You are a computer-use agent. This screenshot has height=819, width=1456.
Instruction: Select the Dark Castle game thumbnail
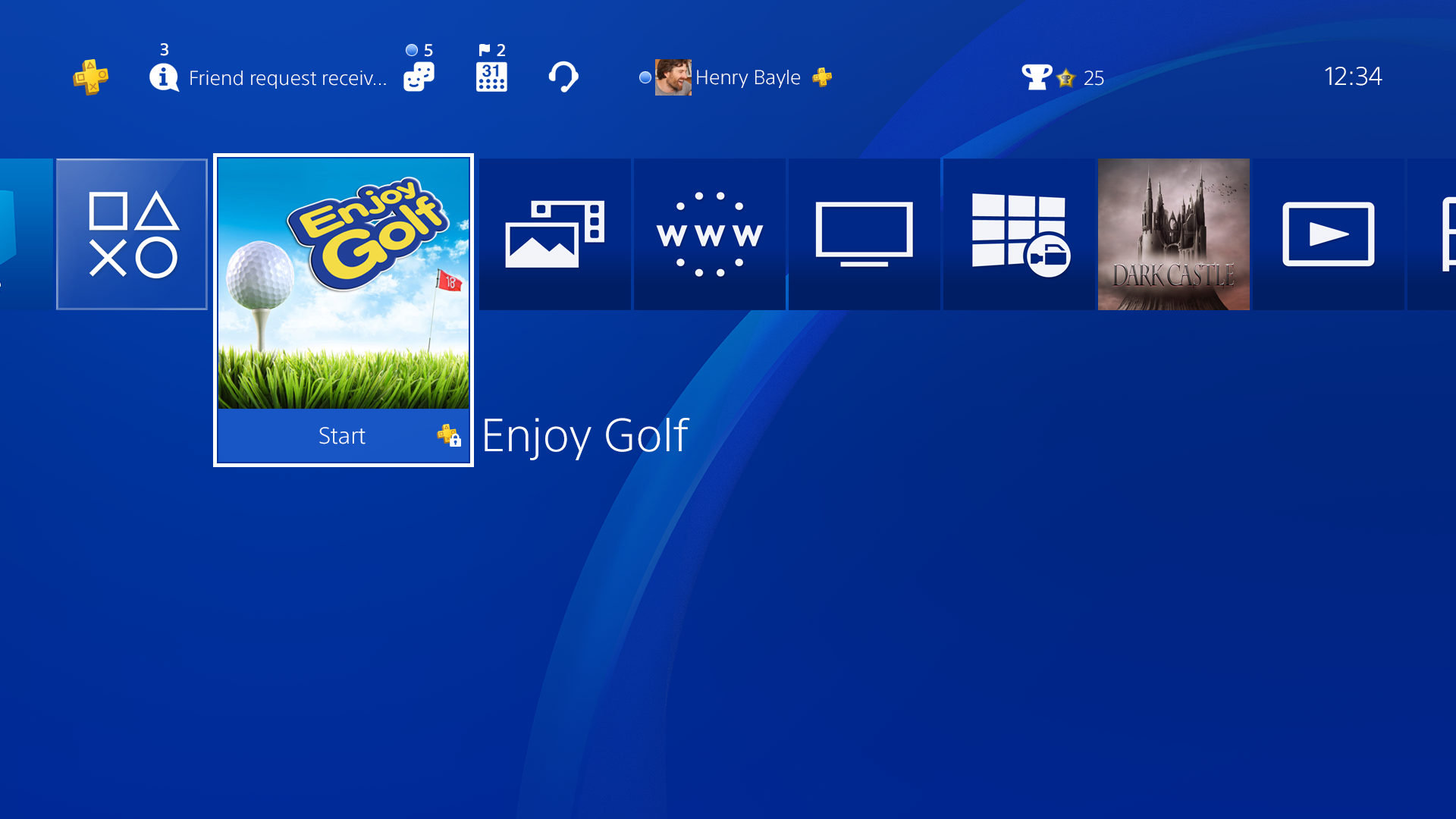[x=1174, y=234]
